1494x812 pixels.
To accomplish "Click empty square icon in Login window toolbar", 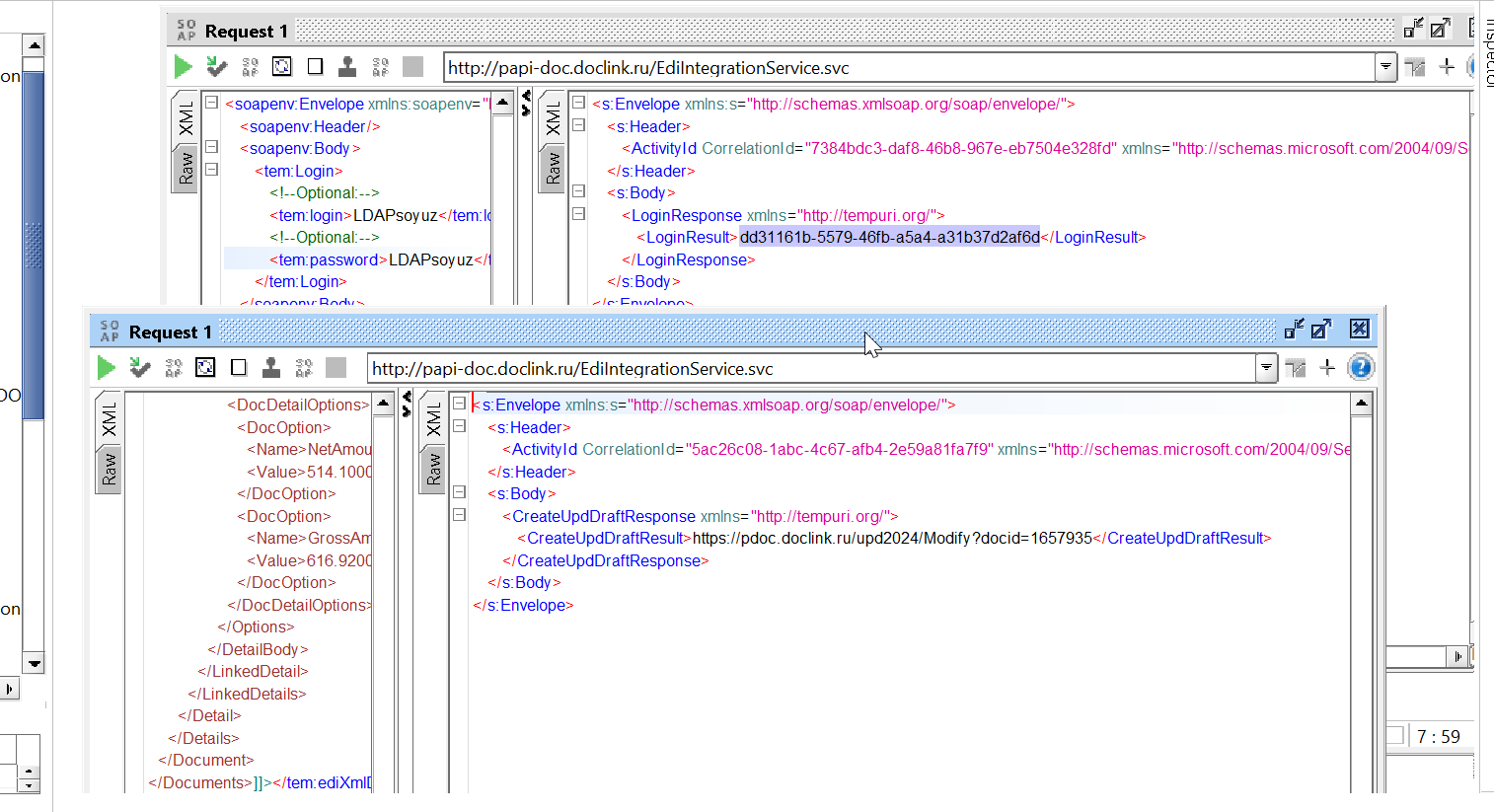I will [x=316, y=67].
